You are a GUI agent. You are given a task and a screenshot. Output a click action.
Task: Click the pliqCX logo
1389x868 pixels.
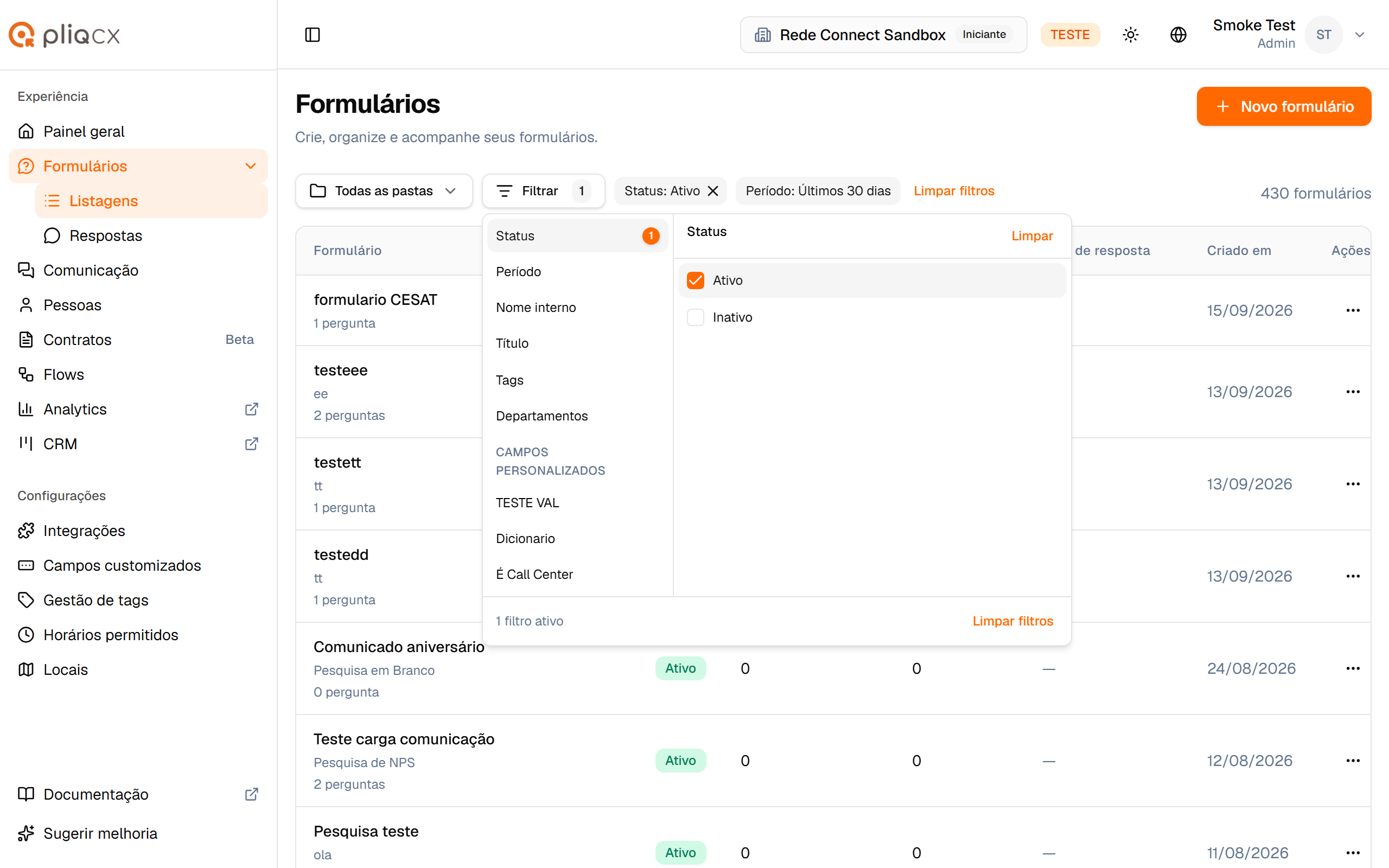(x=64, y=35)
